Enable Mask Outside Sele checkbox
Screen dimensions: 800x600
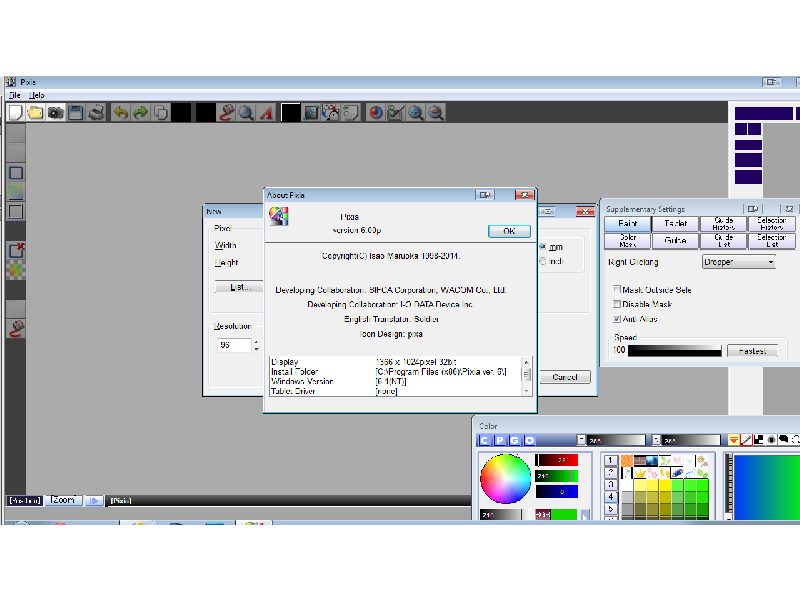pos(617,289)
